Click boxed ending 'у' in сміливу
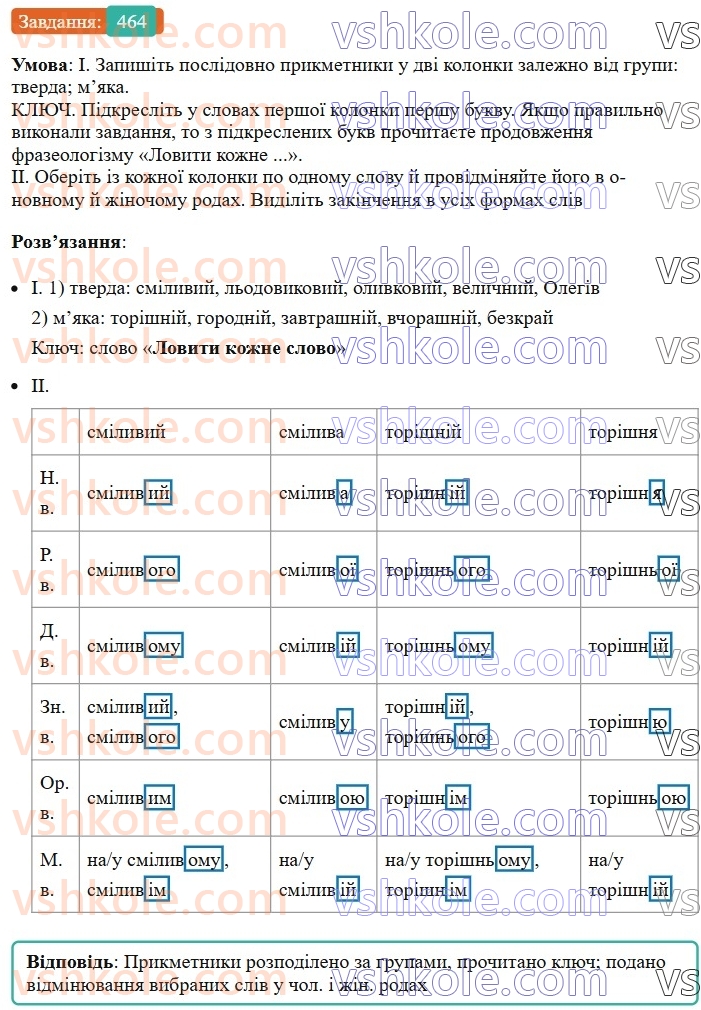The width and height of the screenshot is (701, 1010). click(x=344, y=721)
